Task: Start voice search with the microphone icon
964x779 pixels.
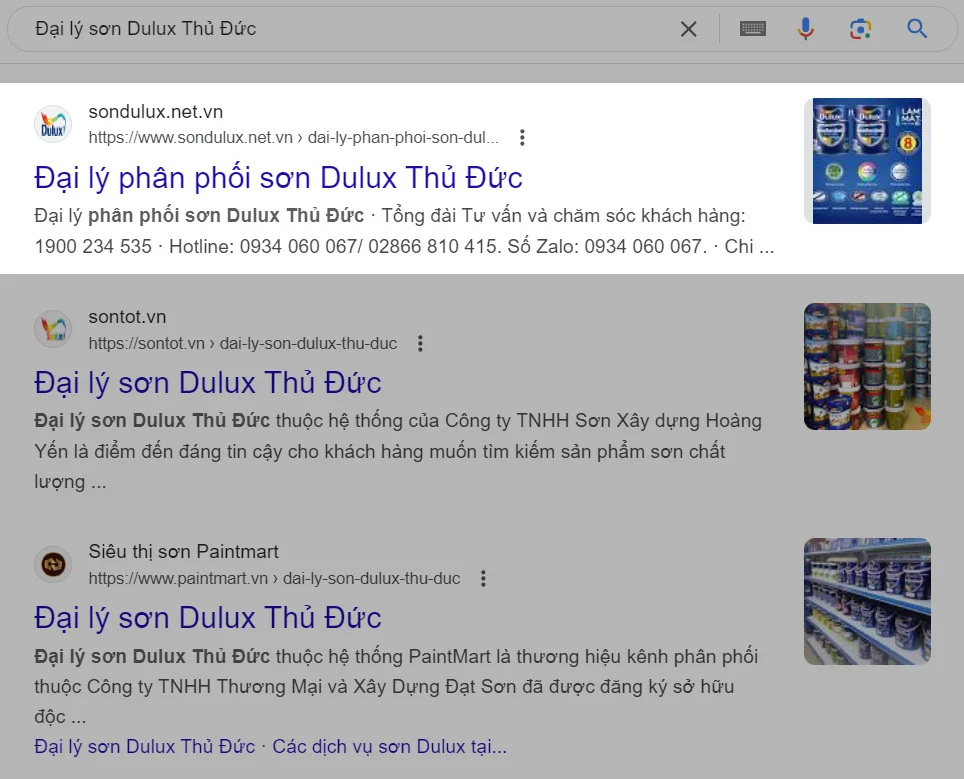Action: click(x=805, y=29)
